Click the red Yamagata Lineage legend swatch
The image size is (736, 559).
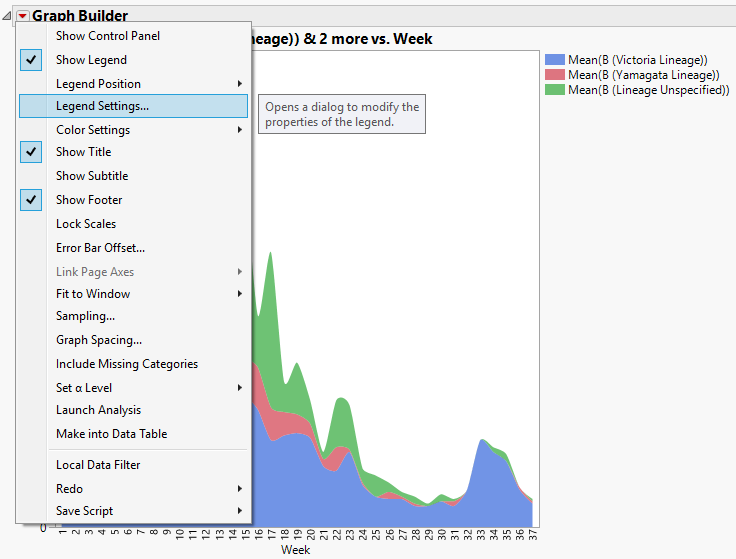(x=554, y=75)
